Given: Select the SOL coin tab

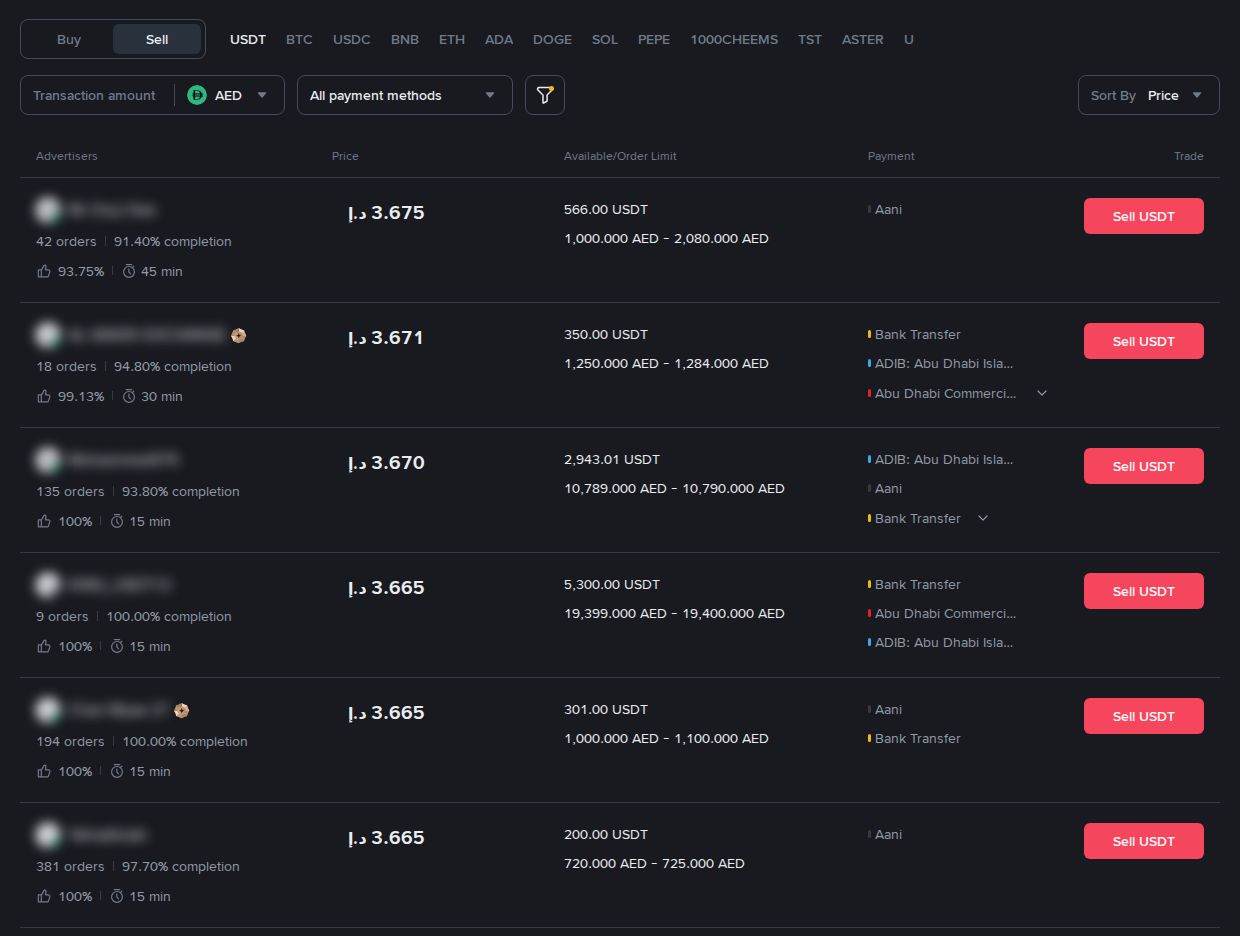Looking at the screenshot, I should [605, 39].
